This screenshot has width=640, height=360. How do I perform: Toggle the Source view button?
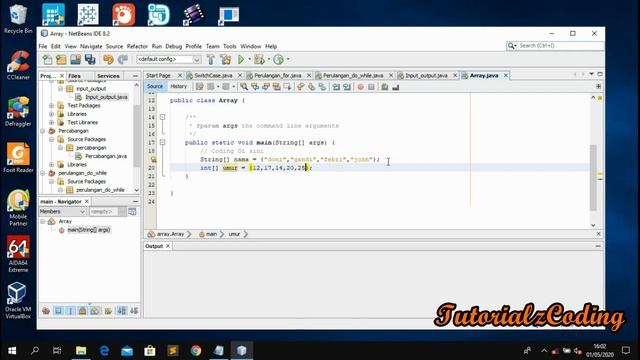coord(155,87)
